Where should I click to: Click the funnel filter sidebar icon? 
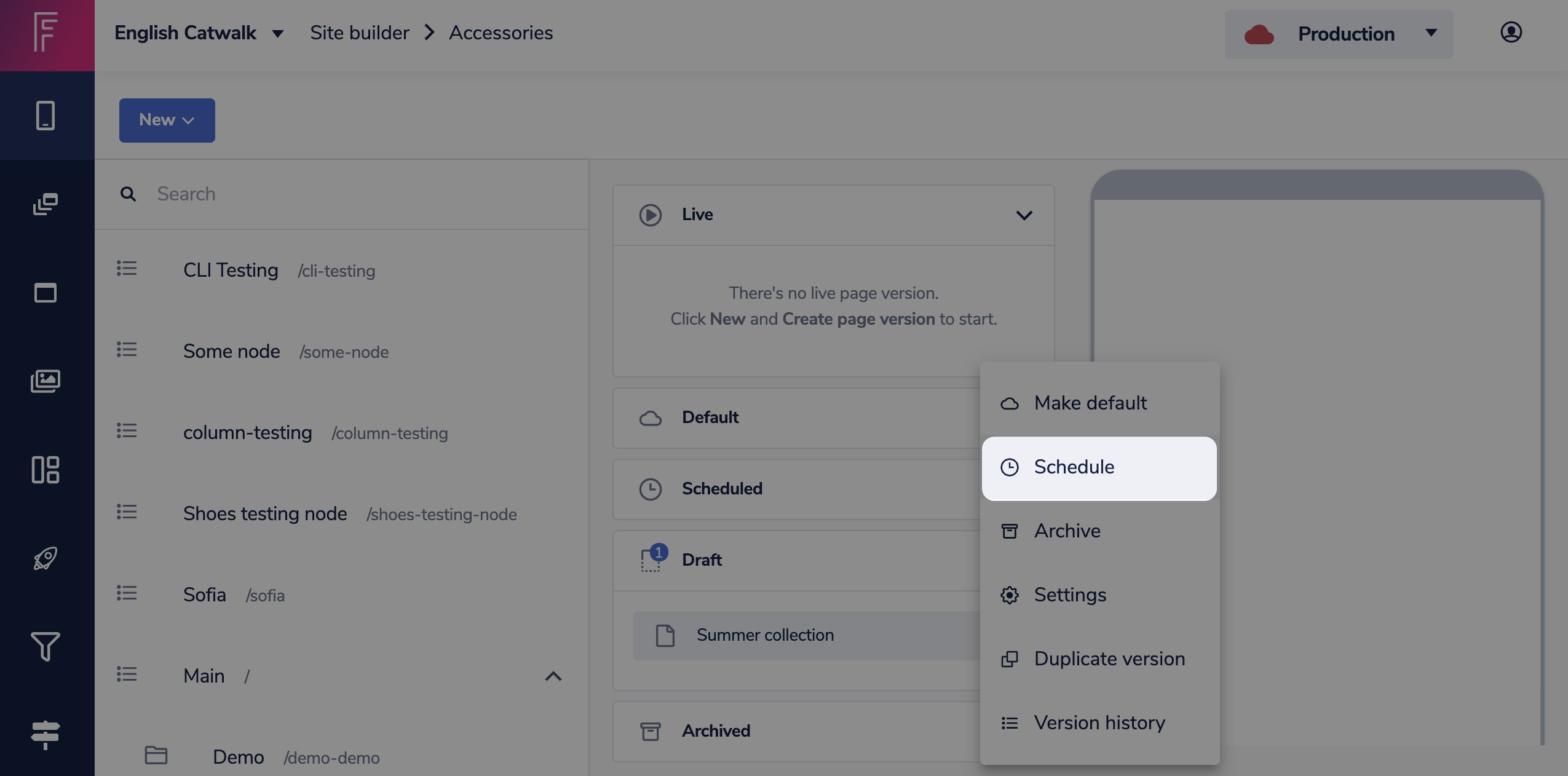[46, 647]
